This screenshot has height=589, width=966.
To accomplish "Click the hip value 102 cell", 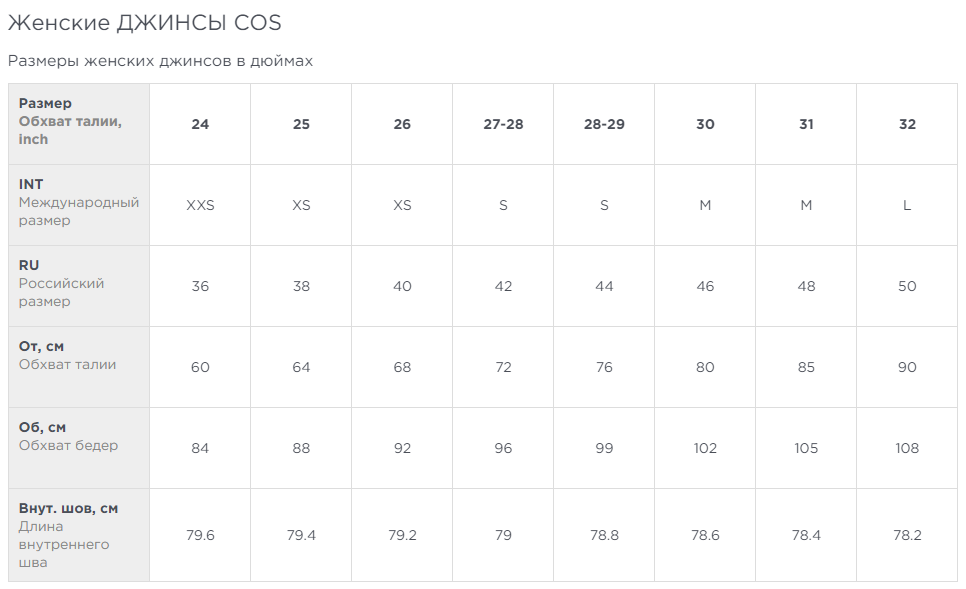I will point(705,448).
